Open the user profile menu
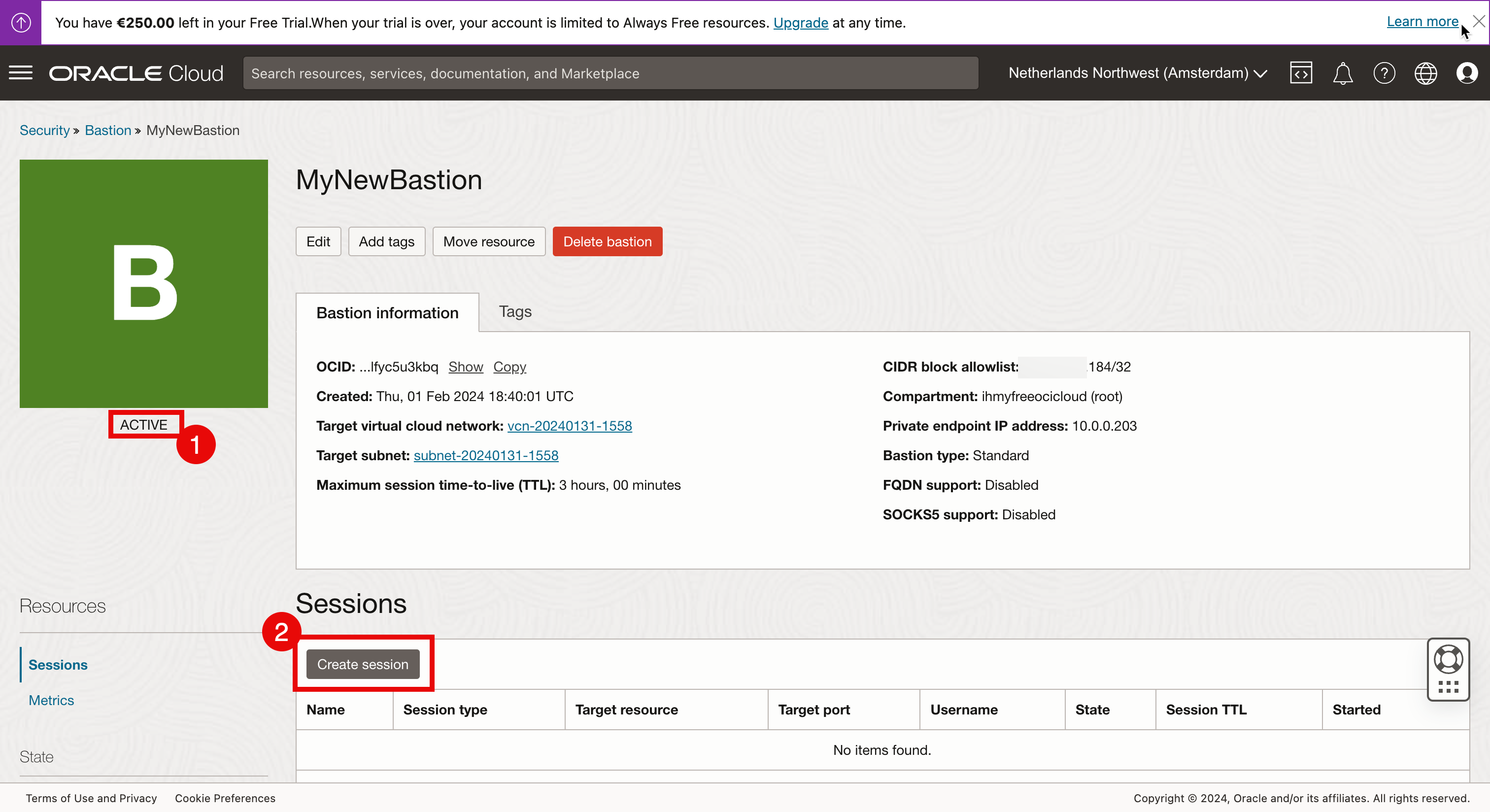The width and height of the screenshot is (1490, 812). [x=1467, y=73]
